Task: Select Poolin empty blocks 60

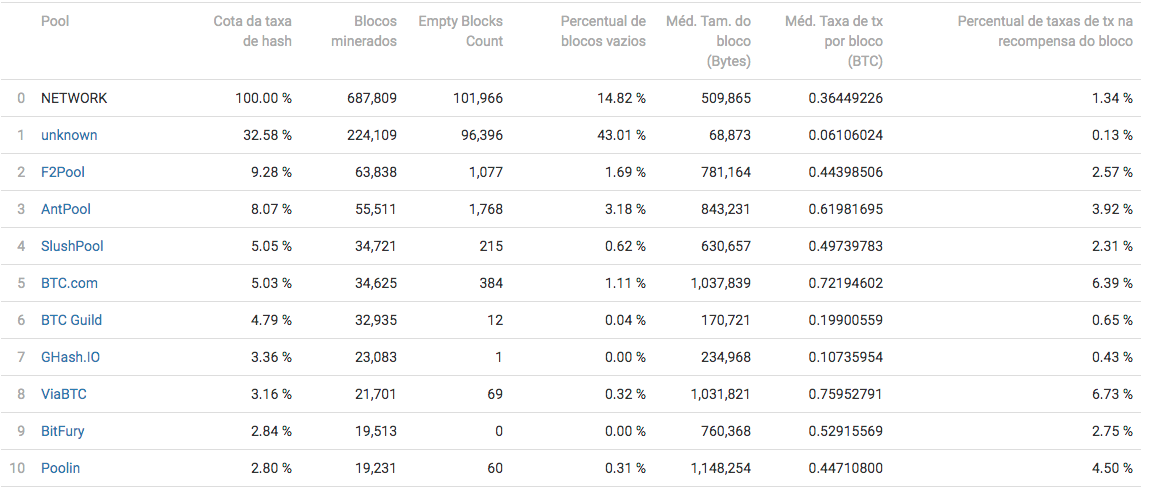Action: tap(495, 468)
